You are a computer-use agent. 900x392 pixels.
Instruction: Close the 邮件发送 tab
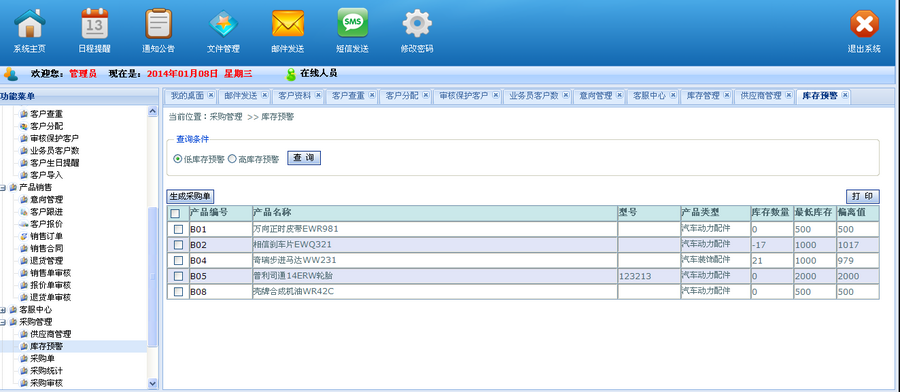click(265, 95)
